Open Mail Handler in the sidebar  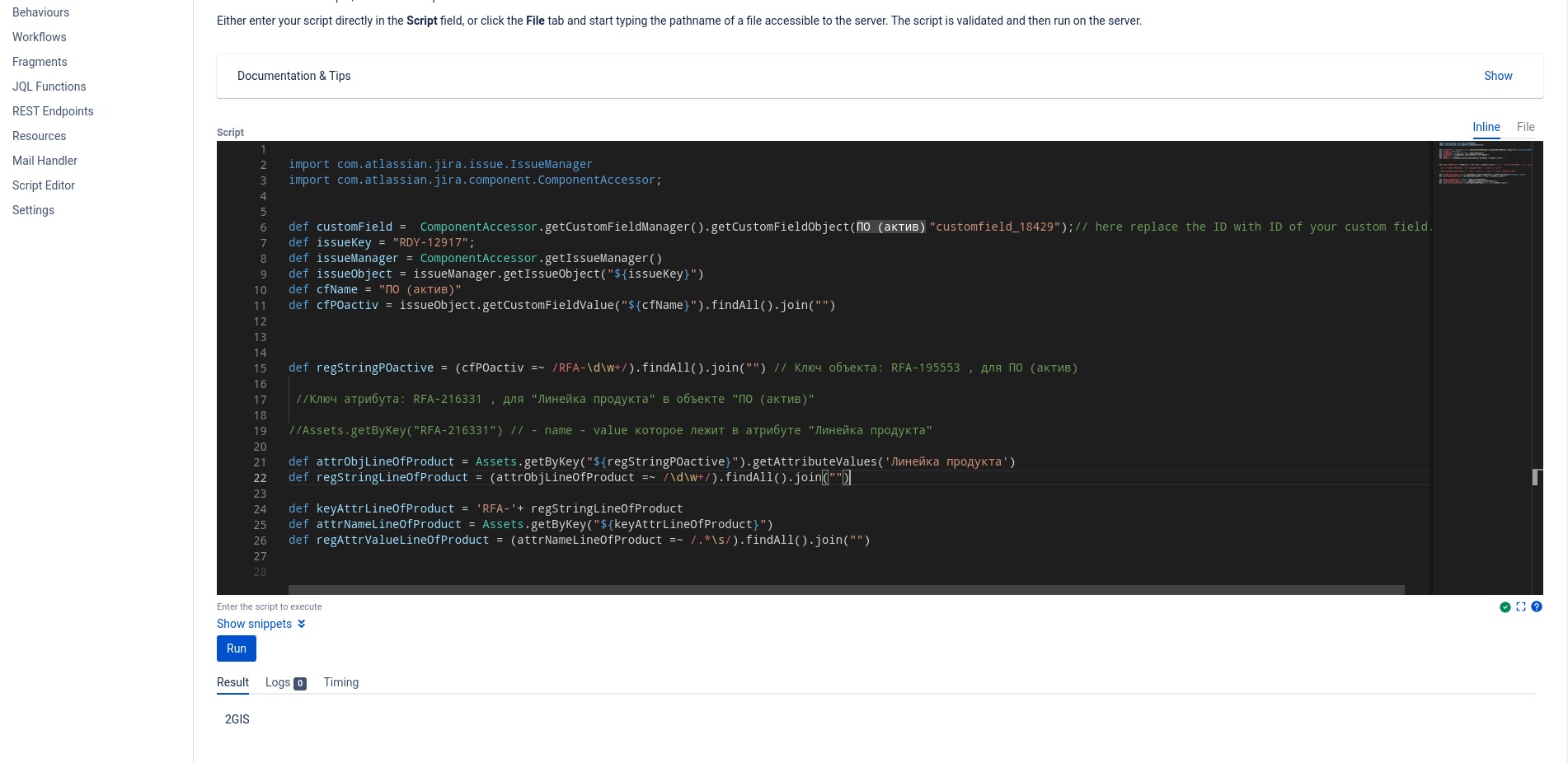pyautogui.click(x=45, y=161)
